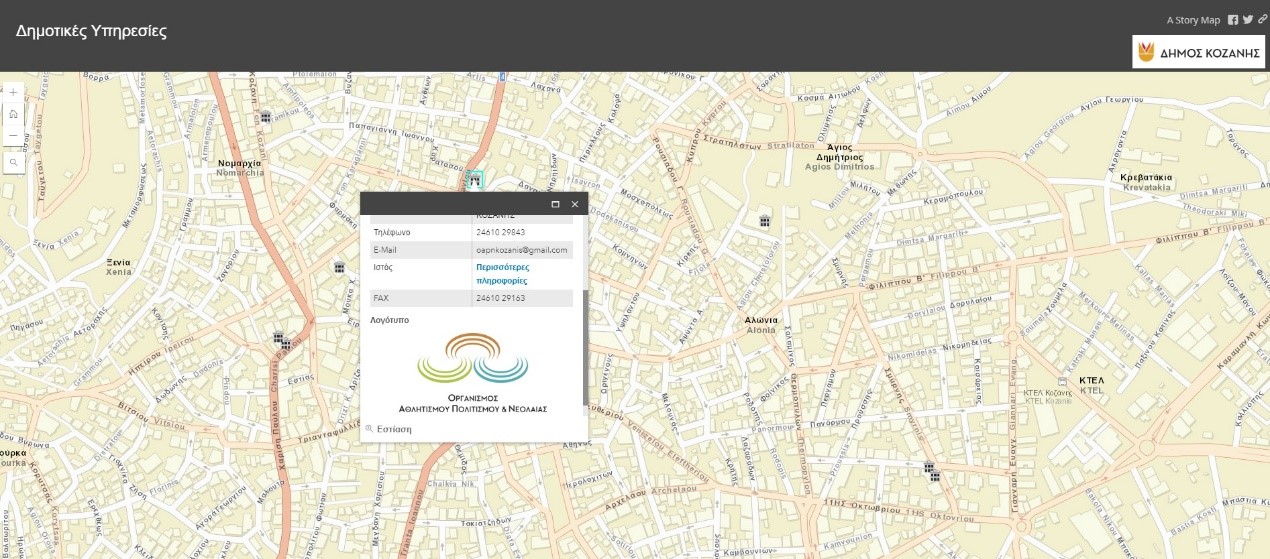The width and height of the screenshot is (1270, 559).
Task: Open the map search tool
Action: click(13, 161)
